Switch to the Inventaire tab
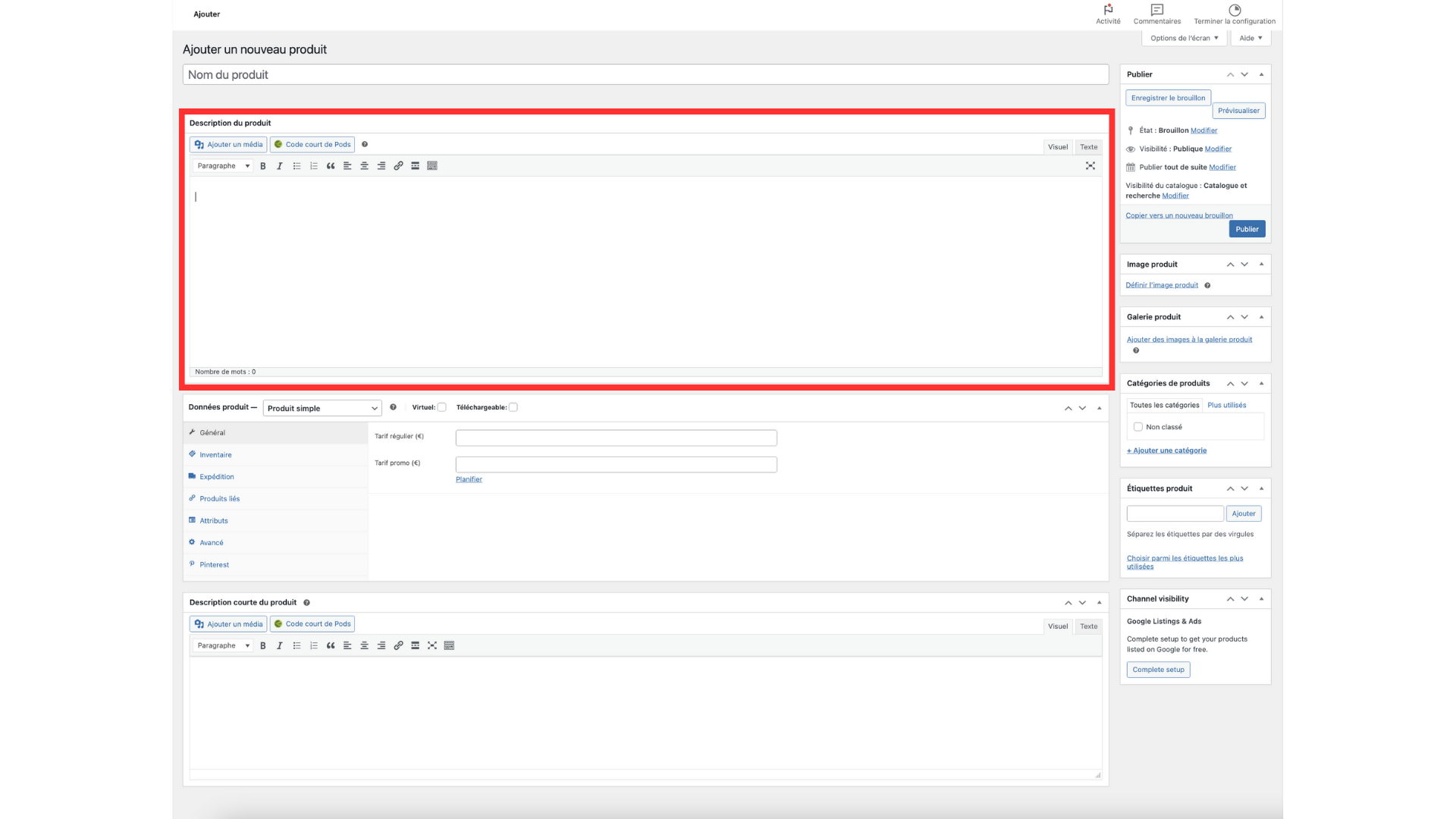The height and width of the screenshot is (819, 1456). [215, 455]
